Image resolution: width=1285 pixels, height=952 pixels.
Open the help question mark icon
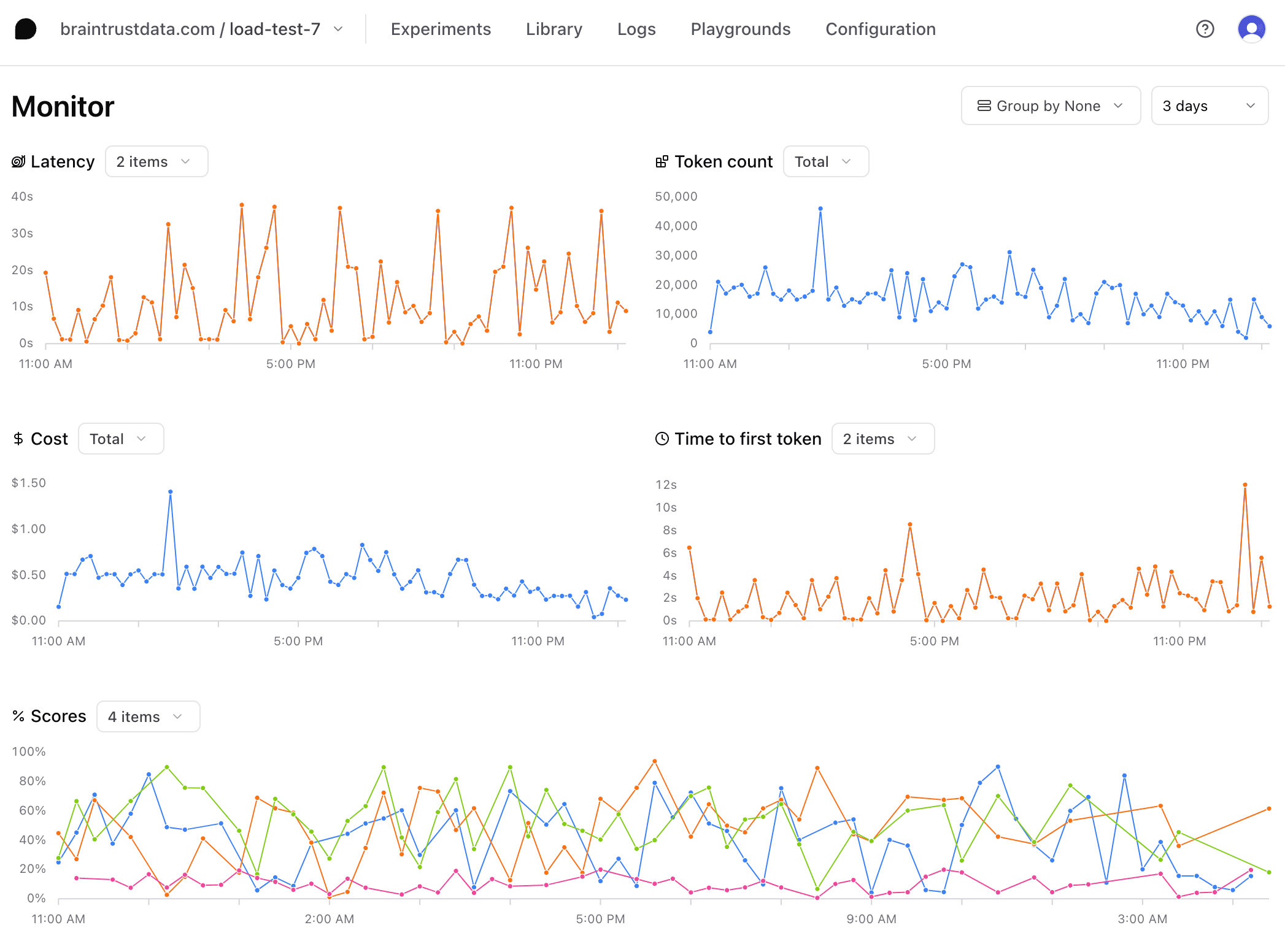(x=1205, y=29)
